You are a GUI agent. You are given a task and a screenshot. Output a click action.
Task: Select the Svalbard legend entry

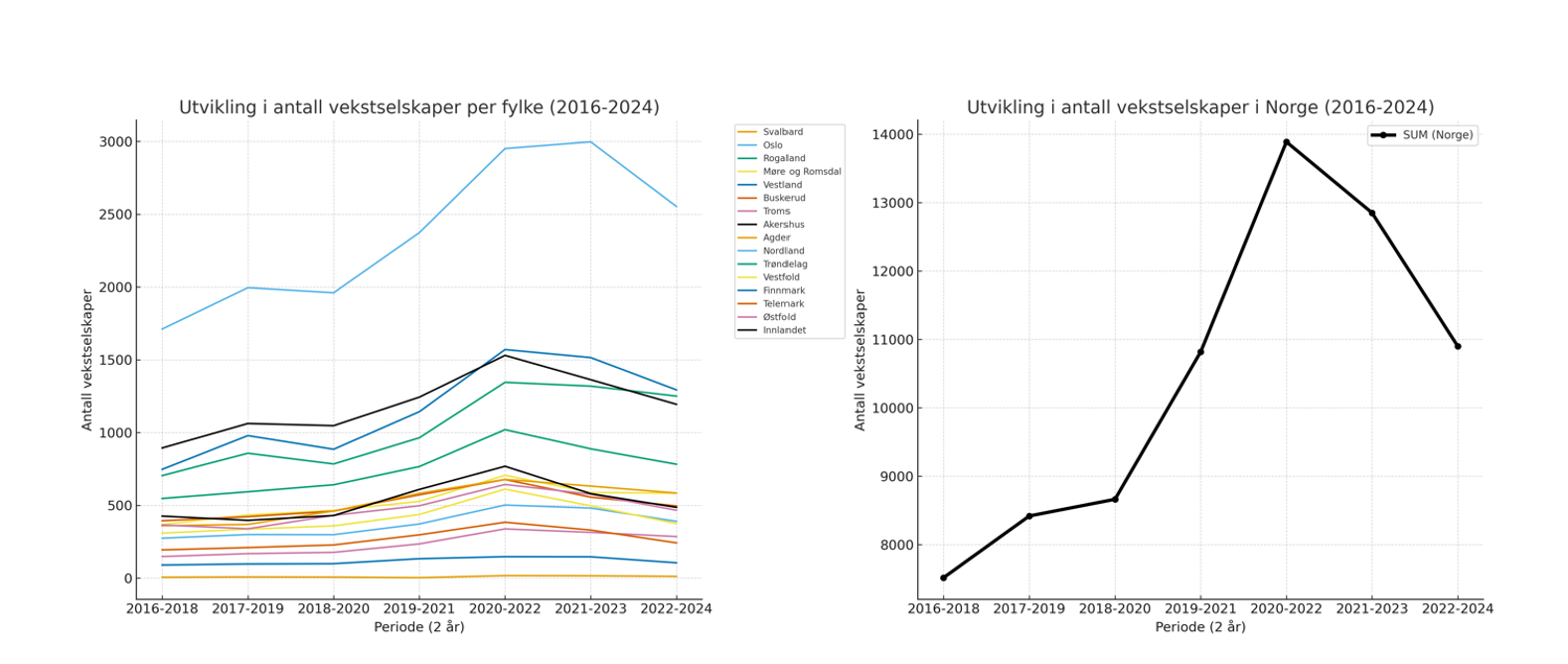point(782,132)
